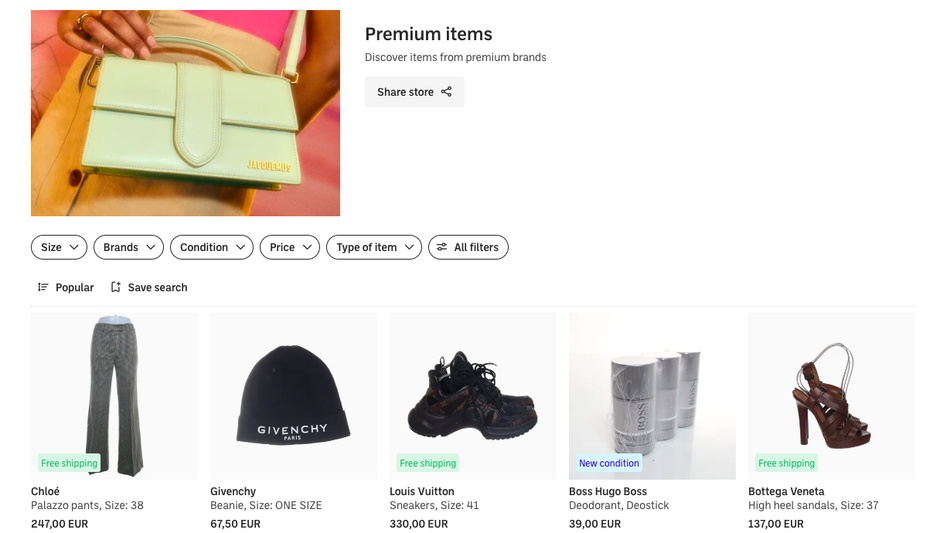Click the share icon beside Share store
The width and height of the screenshot is (940, 533).
point(446,92)
